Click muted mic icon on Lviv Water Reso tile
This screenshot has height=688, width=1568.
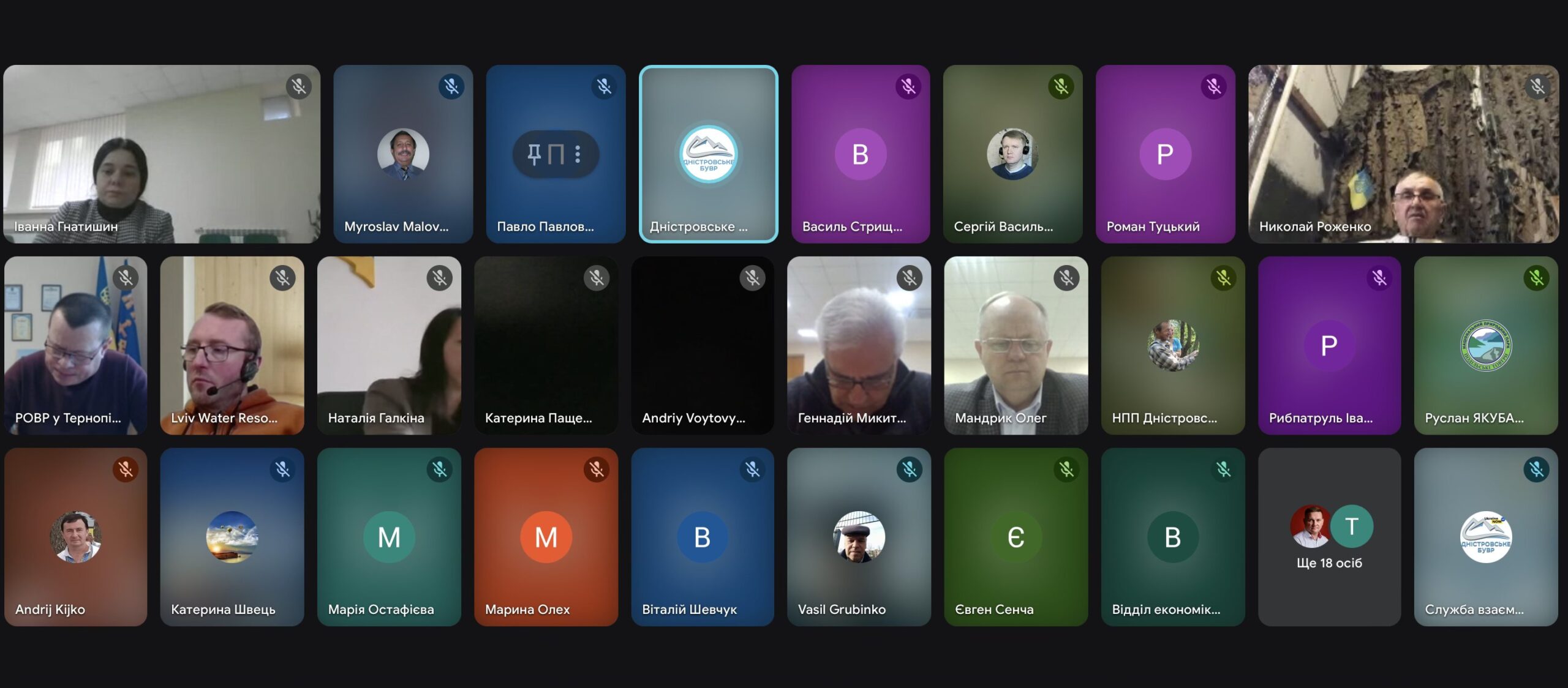tap(282, 278)
